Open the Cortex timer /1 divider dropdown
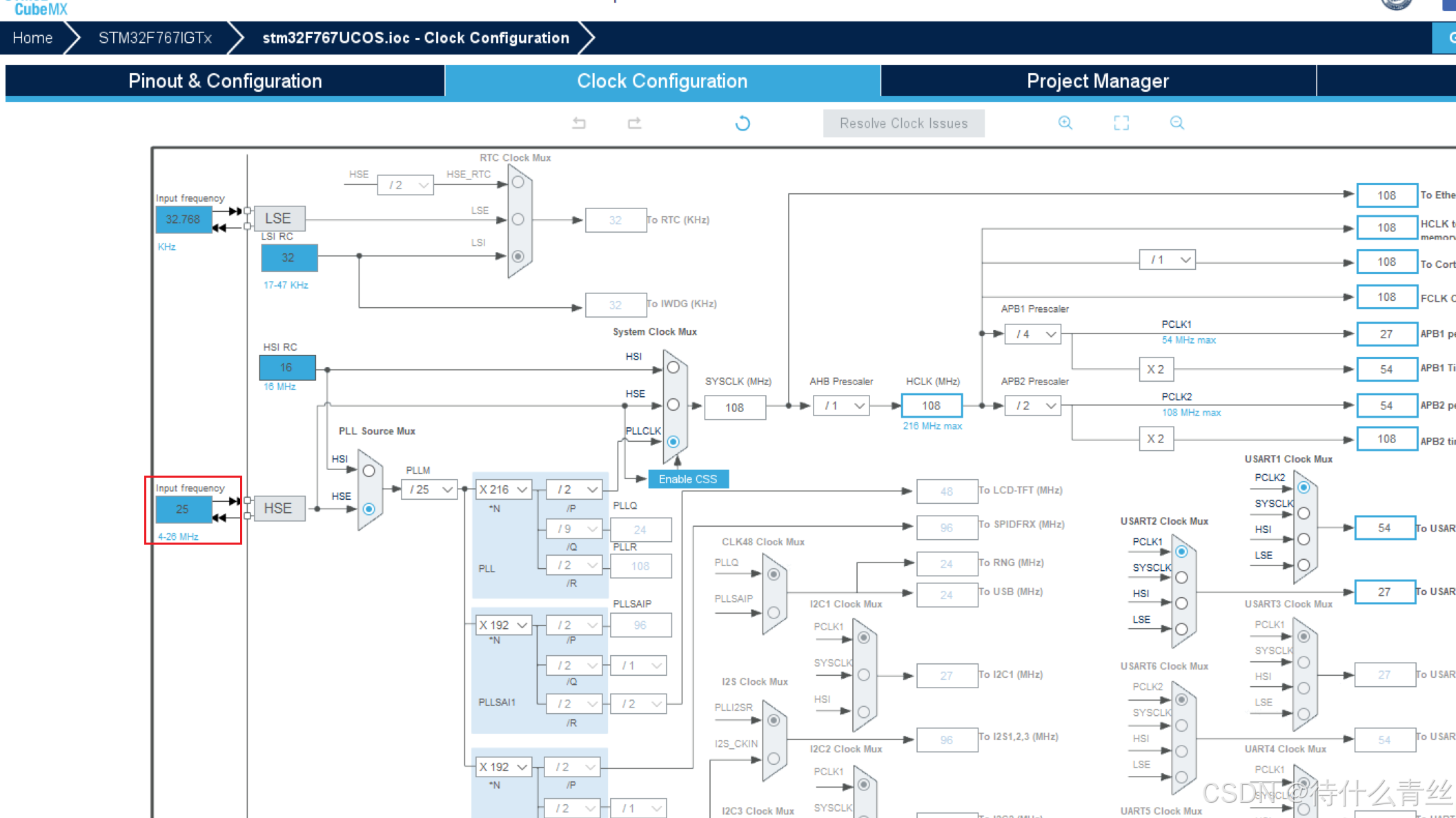Image resolution: width=1456 pixels, height=818 pixels. tap(1168, 260)
